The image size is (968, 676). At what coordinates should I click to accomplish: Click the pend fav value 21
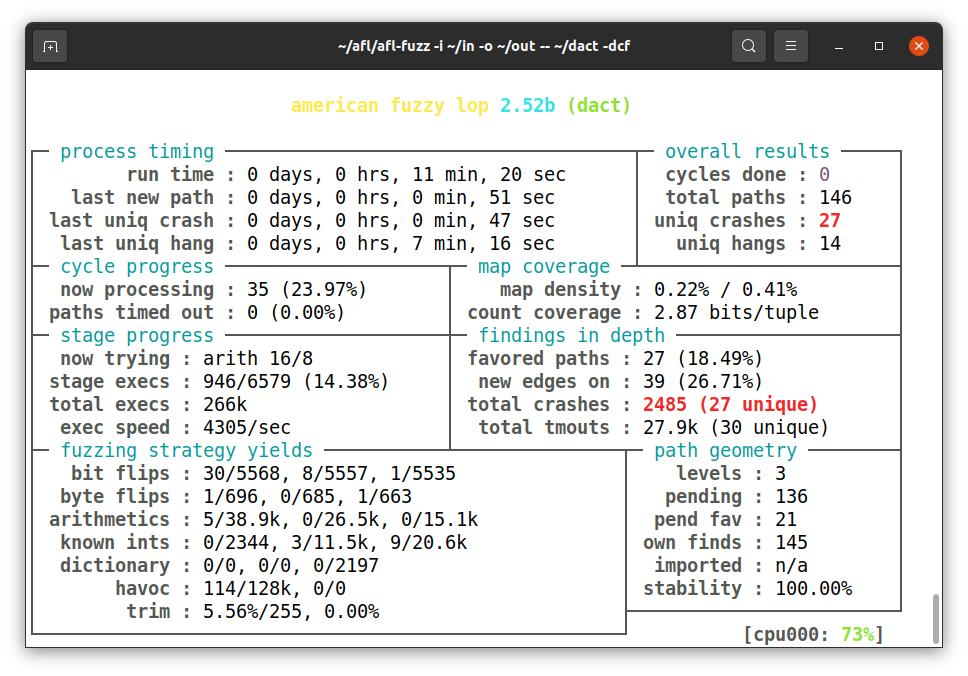point(786,519)
